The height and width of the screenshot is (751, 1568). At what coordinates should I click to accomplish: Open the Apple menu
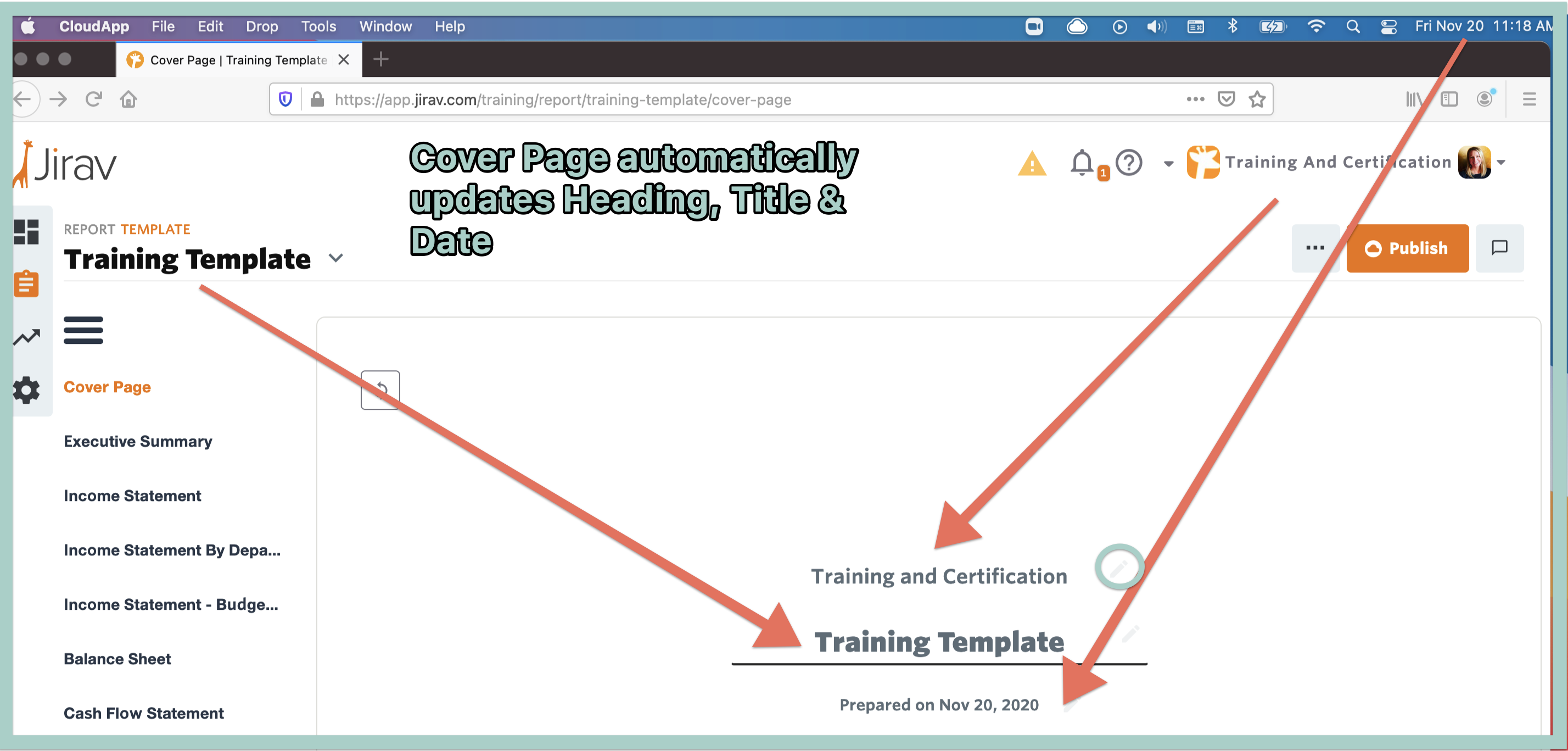[x=28, y=26]
